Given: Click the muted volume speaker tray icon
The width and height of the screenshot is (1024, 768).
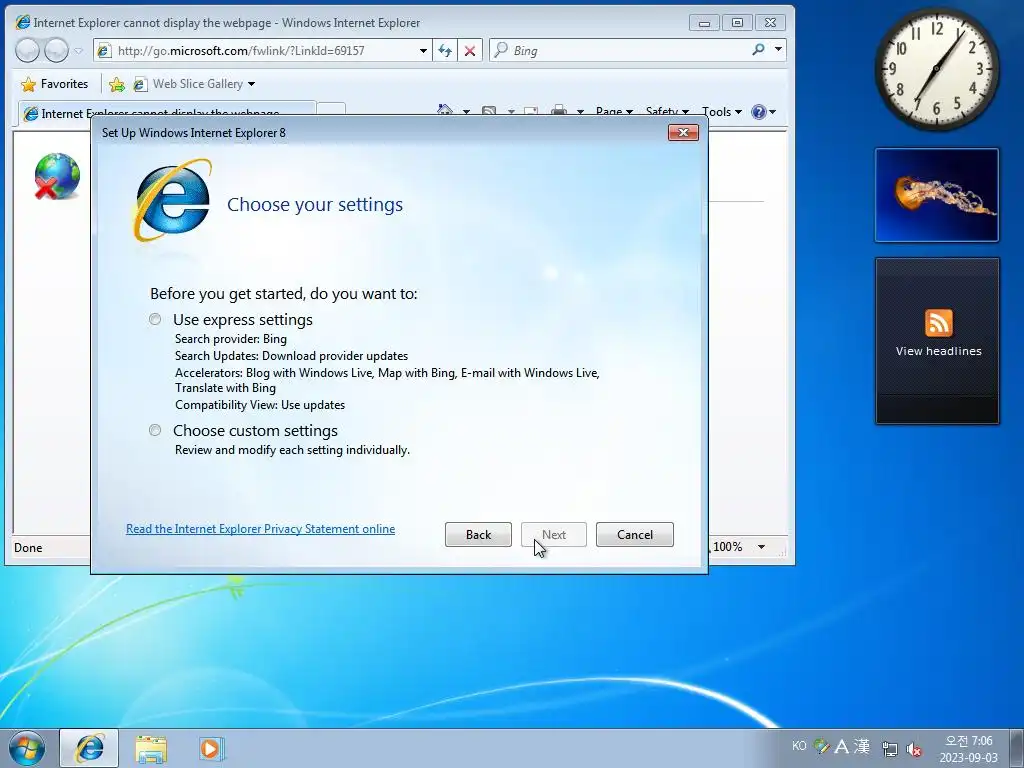Looking at the screenshot, I should pos(914,749).
